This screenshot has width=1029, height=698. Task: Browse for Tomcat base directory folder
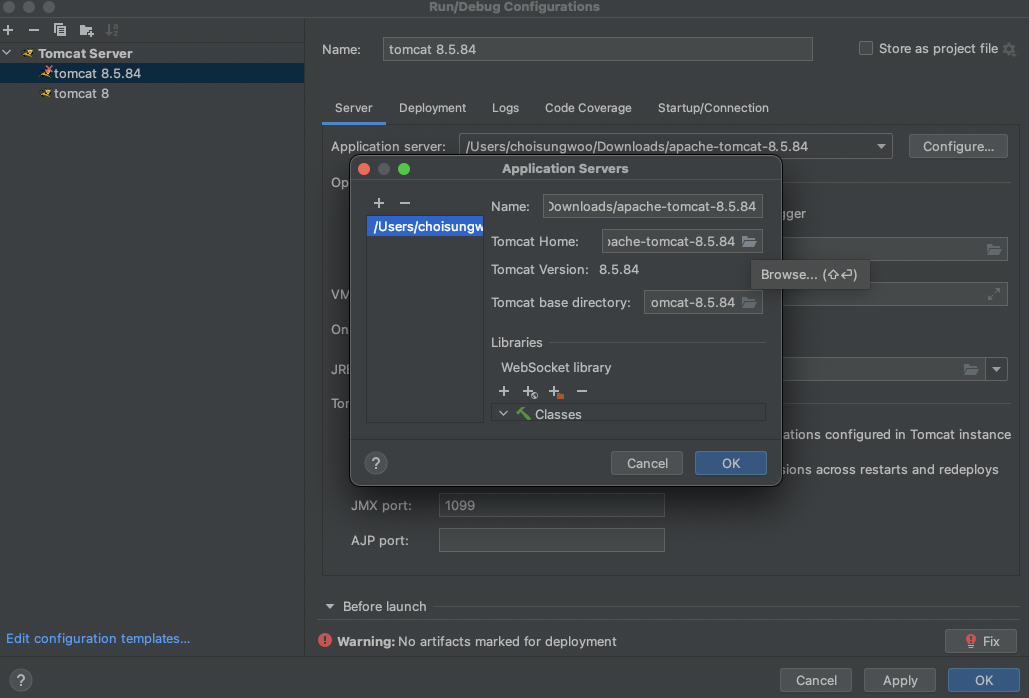click(749, 302)
